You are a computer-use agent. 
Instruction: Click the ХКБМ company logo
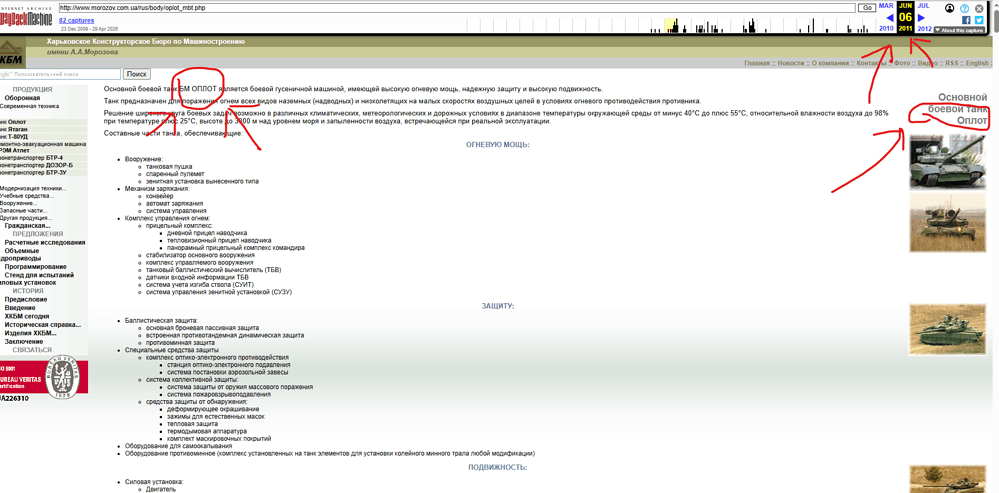(x=12, y=54)
